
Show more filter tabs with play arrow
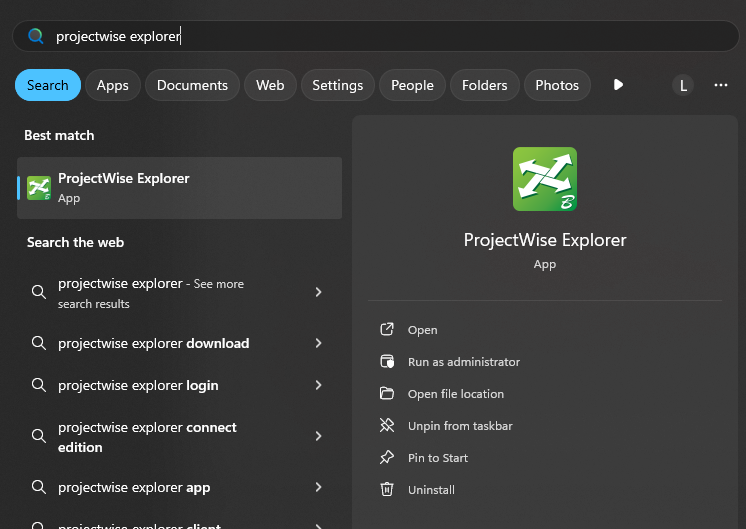pyautogui.click(x=618, y=85)
